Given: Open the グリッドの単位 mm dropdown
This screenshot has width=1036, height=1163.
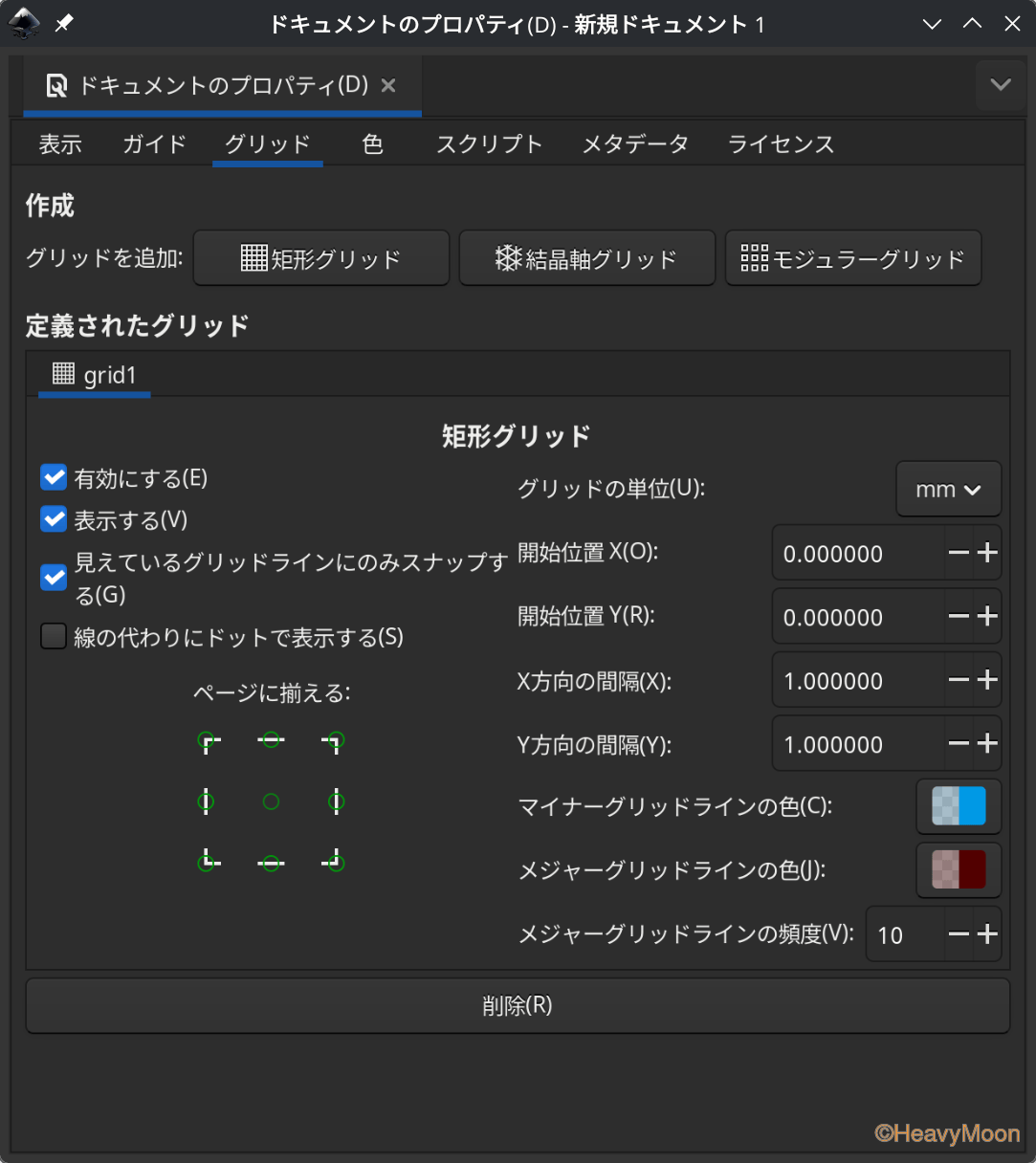Looking at the screenshot, I should [948, 490].
